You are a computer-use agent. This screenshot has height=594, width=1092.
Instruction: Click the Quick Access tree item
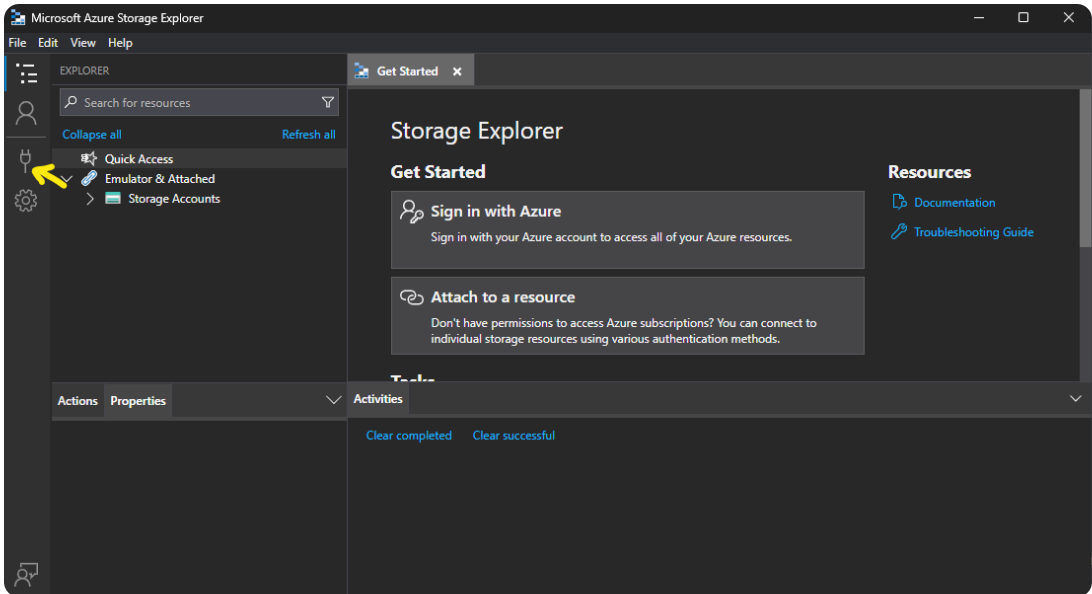[139, 159]
